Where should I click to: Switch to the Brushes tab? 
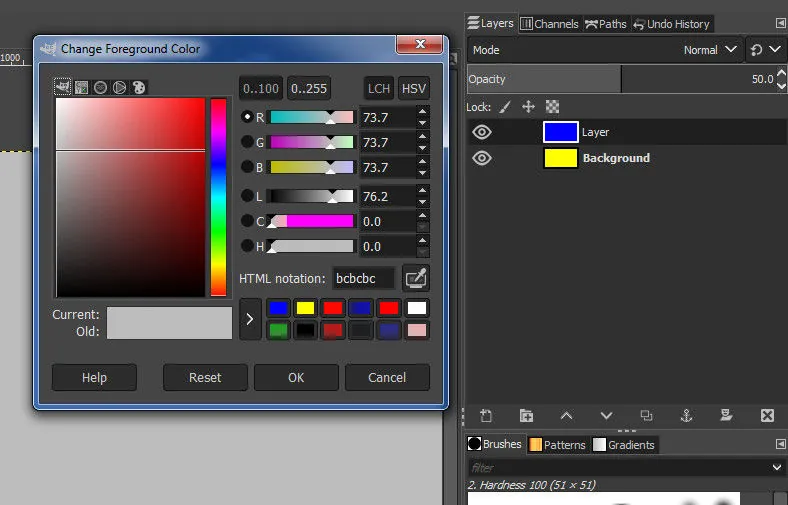(x=495, y=444)
